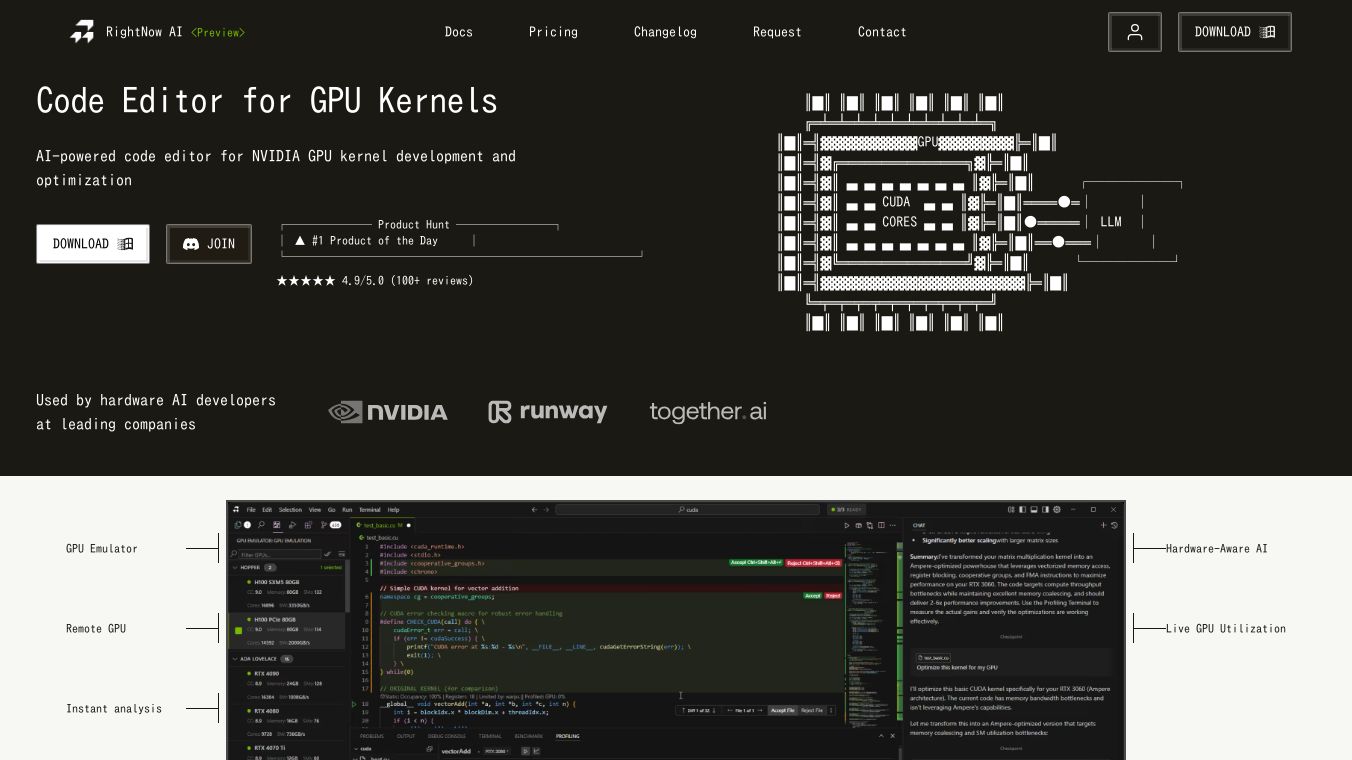View the Changelog page
This screenshot has width=1352, height=760.
[x=665, y=32]
